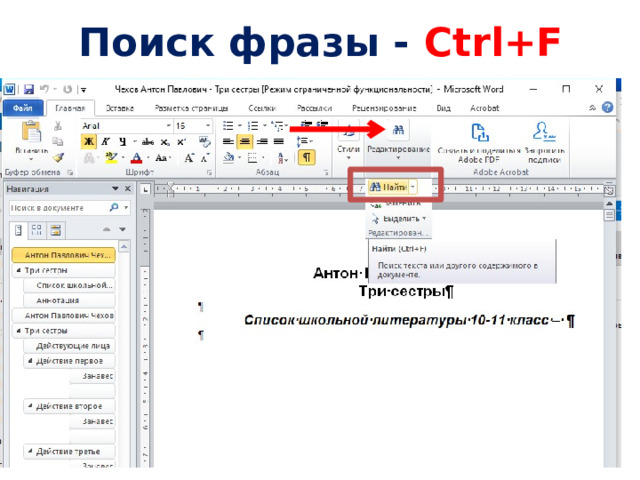Screen dimensions: 640x480
Task: Open the Найти dropdown arrow
Action: coord(413,187)
